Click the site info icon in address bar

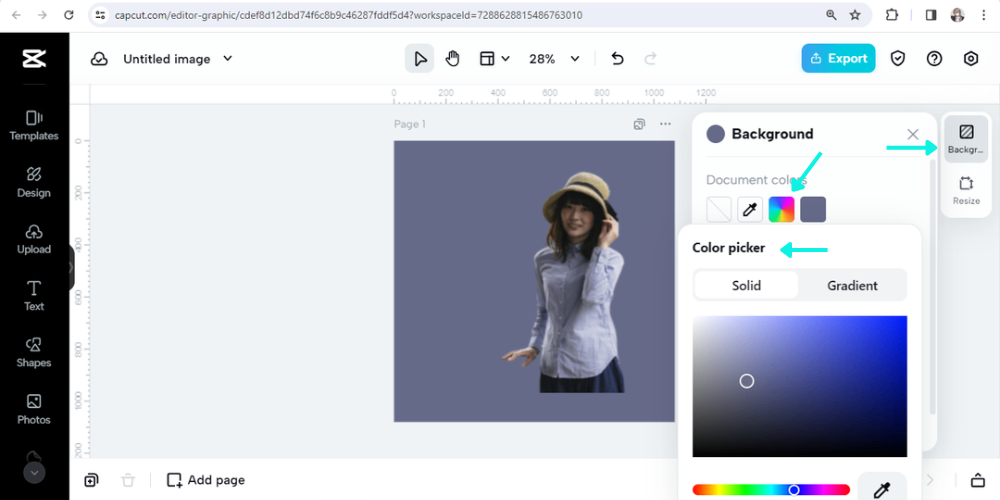pos(100,15)
